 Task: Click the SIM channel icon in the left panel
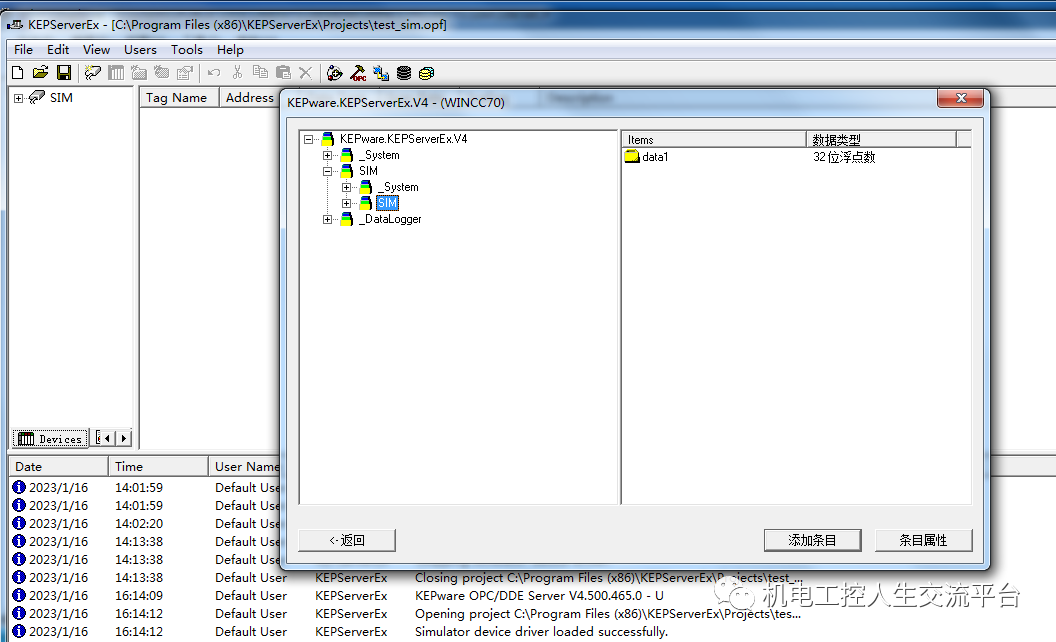point(37,97)
